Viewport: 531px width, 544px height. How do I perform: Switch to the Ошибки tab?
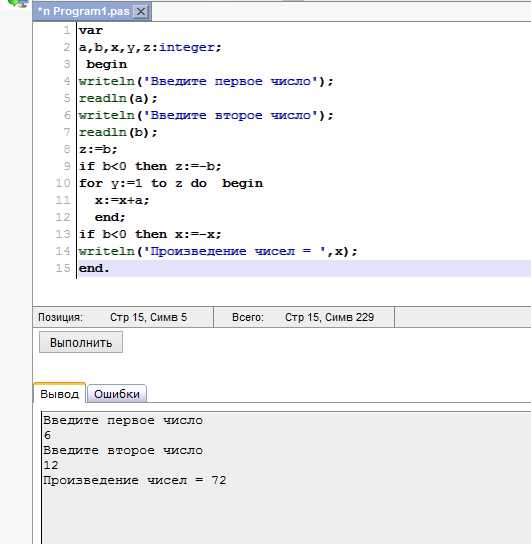pos(117,394)
